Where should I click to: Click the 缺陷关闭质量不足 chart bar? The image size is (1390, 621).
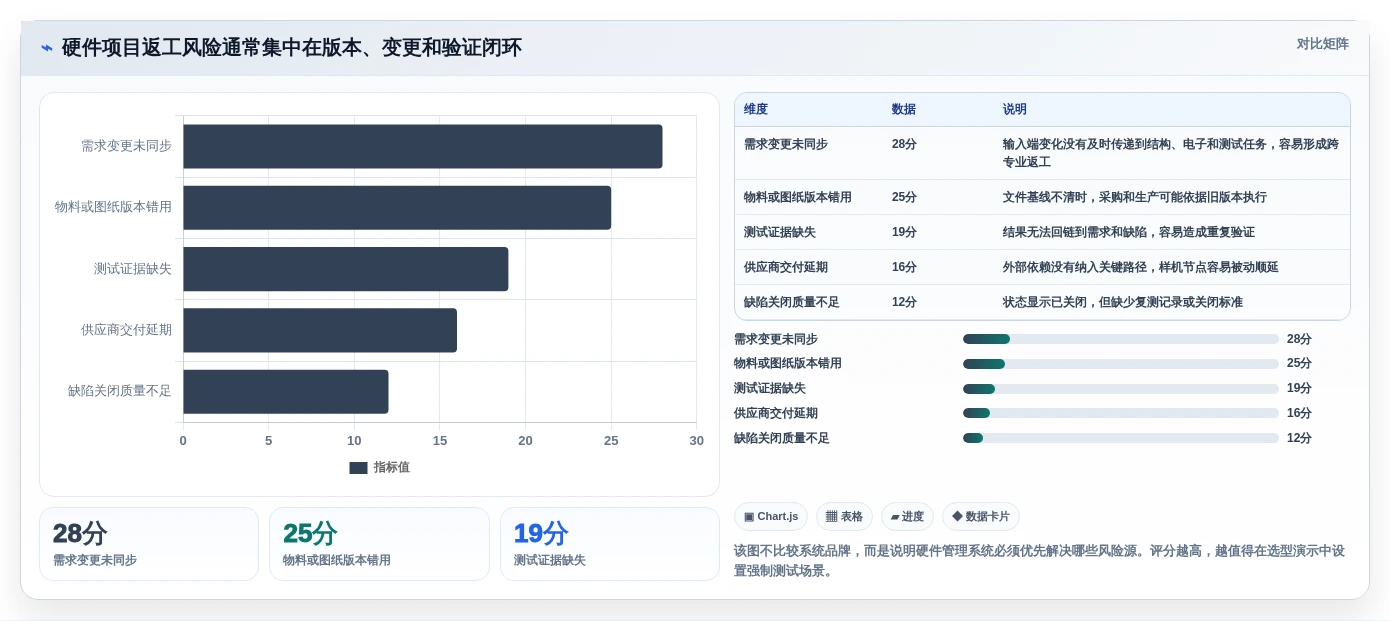285,392
